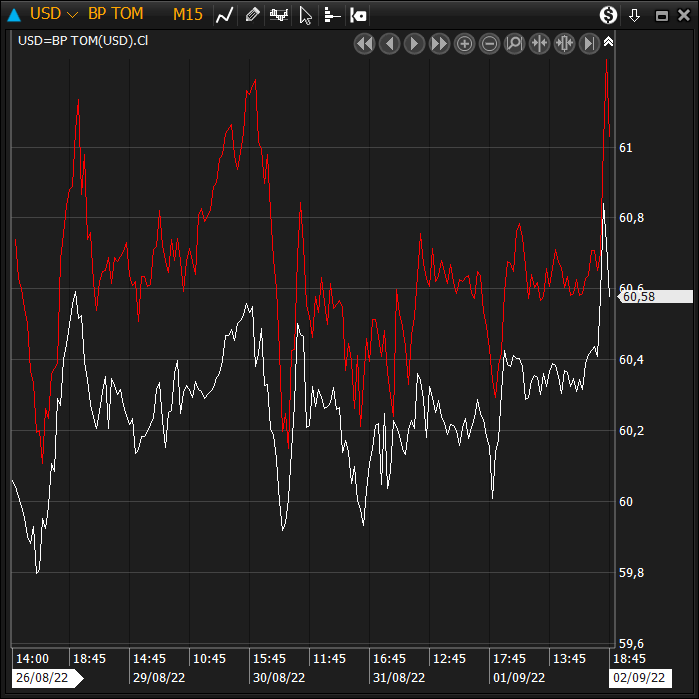699x699 pixels.
Task: Select the cursor pointer tool
Action: [306, 14]
